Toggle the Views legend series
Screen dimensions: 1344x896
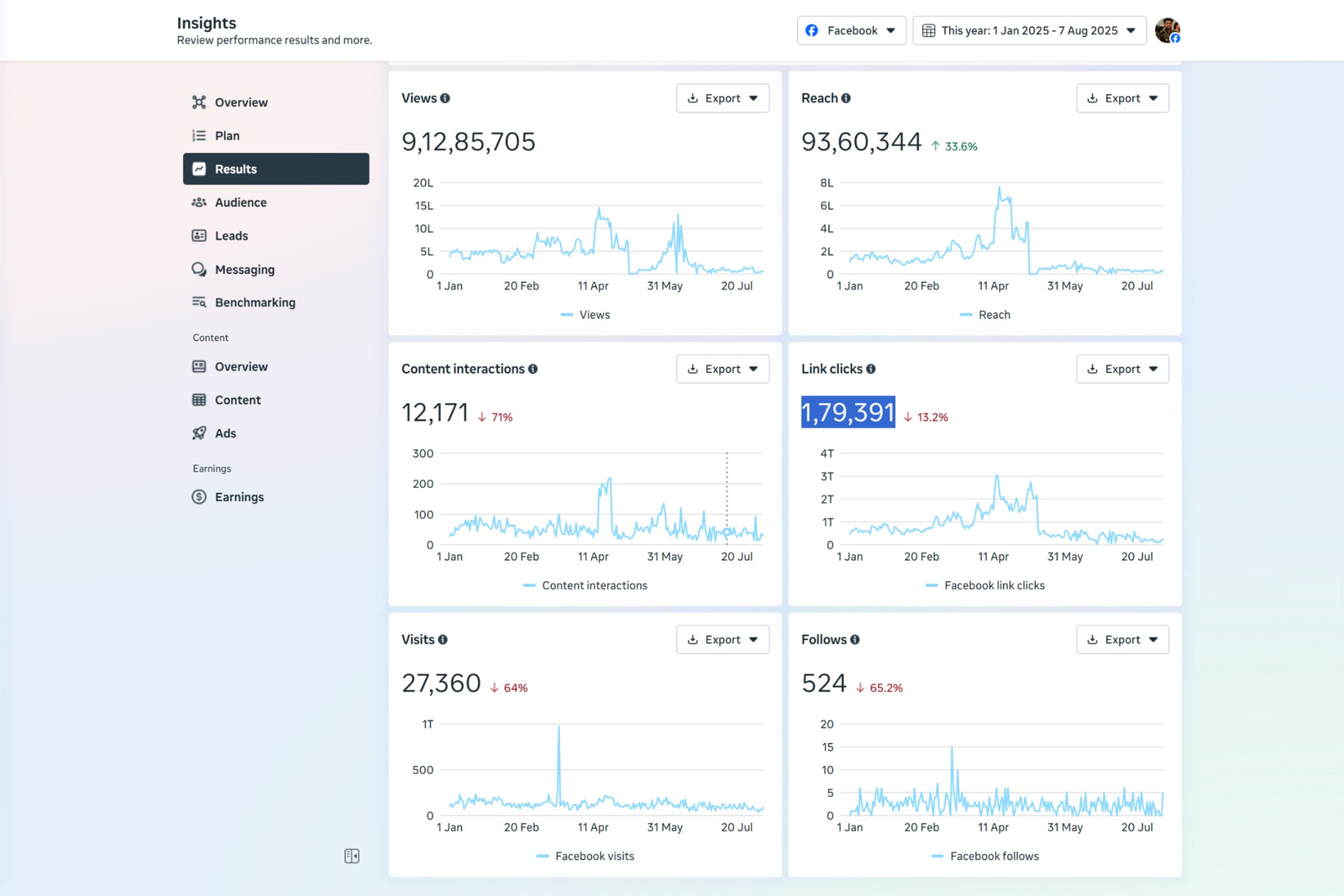[585, 315]
